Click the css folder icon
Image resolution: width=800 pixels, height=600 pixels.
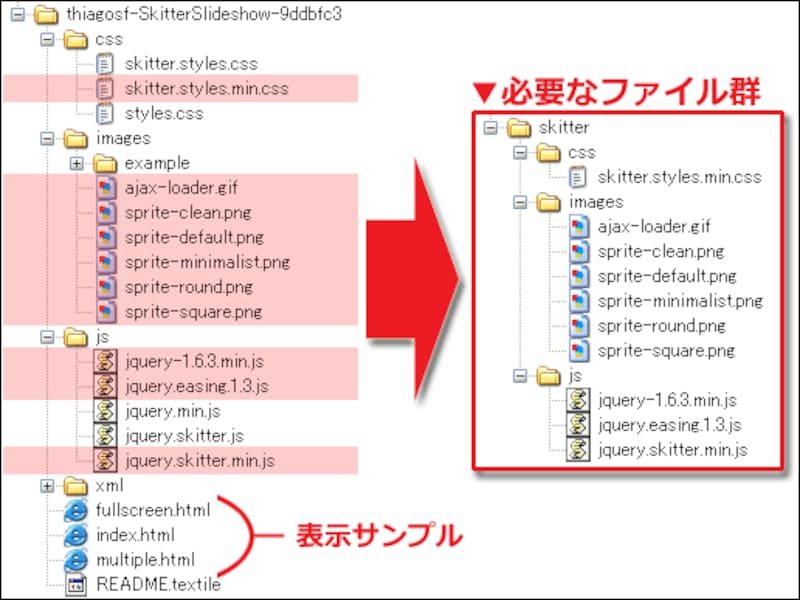point(75,39)
